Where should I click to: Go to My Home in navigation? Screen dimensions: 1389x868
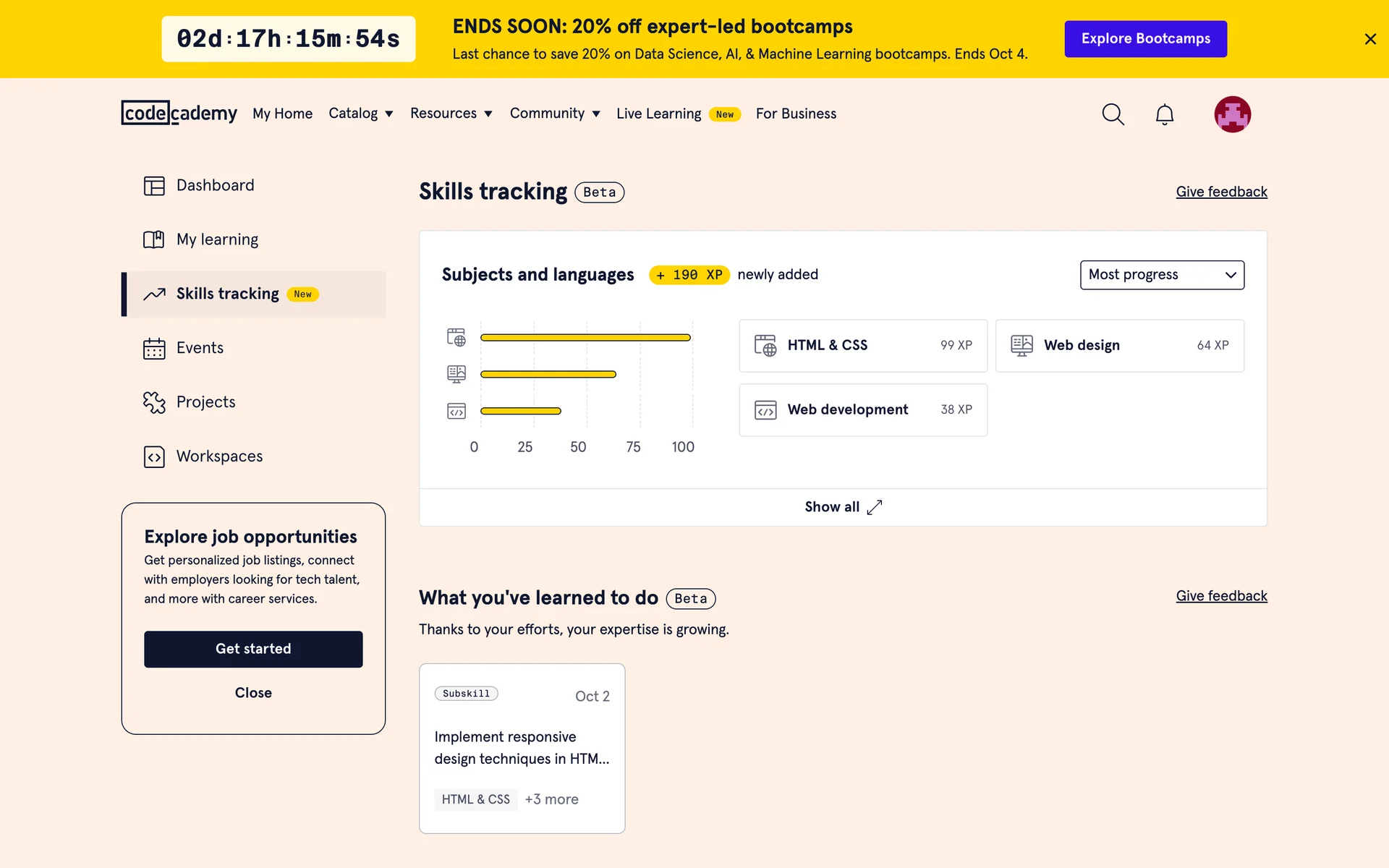pos(282,114)
